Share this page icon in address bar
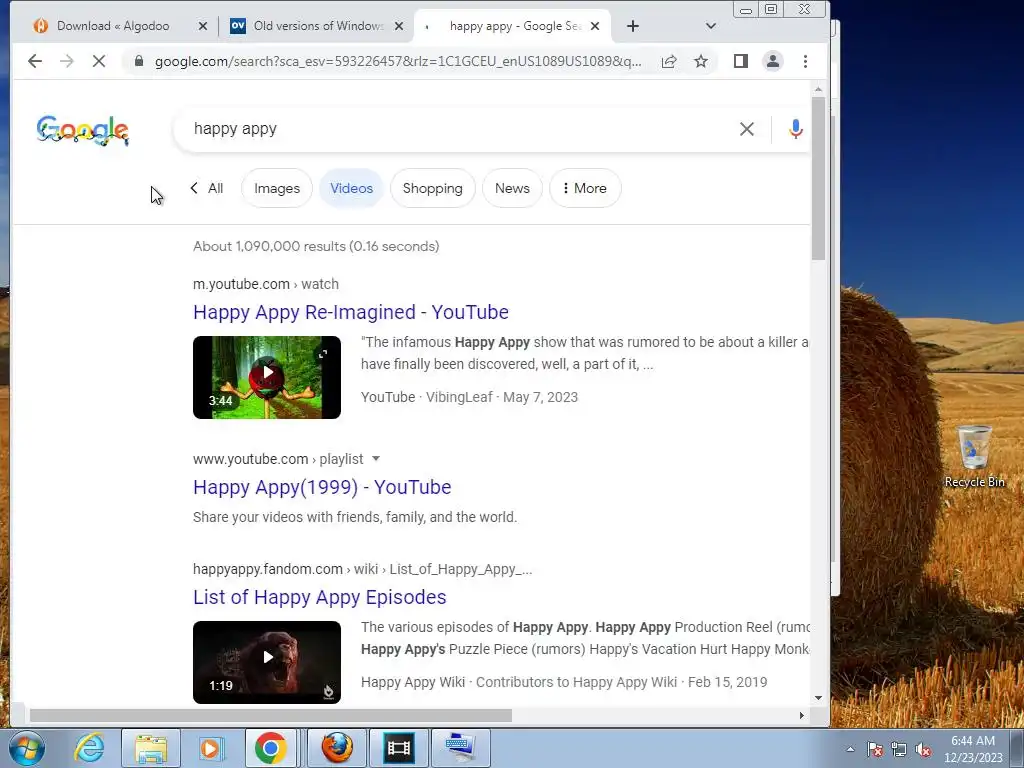Screen dimensions: 1024x768 pos(669,61)
